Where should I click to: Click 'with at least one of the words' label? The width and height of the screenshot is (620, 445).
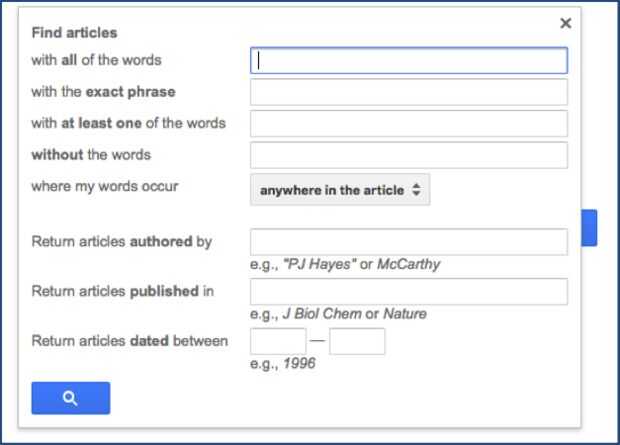(x=128, y=123)
